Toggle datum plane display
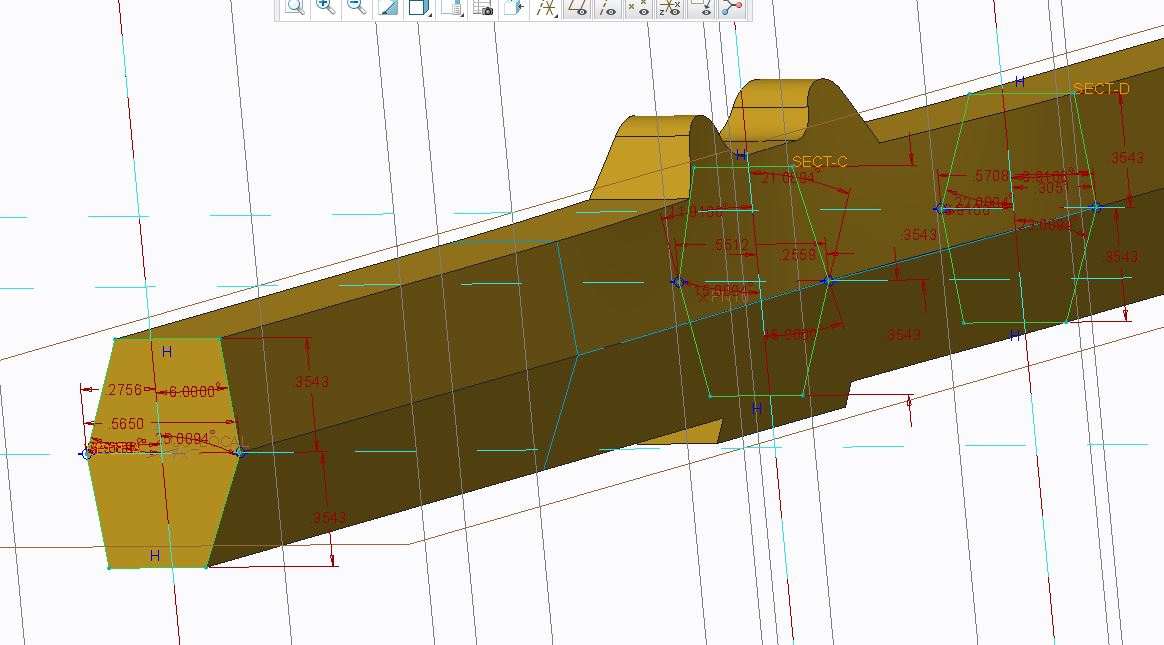This screenshot has height=645, width=1164. click(x=577, y=7)
